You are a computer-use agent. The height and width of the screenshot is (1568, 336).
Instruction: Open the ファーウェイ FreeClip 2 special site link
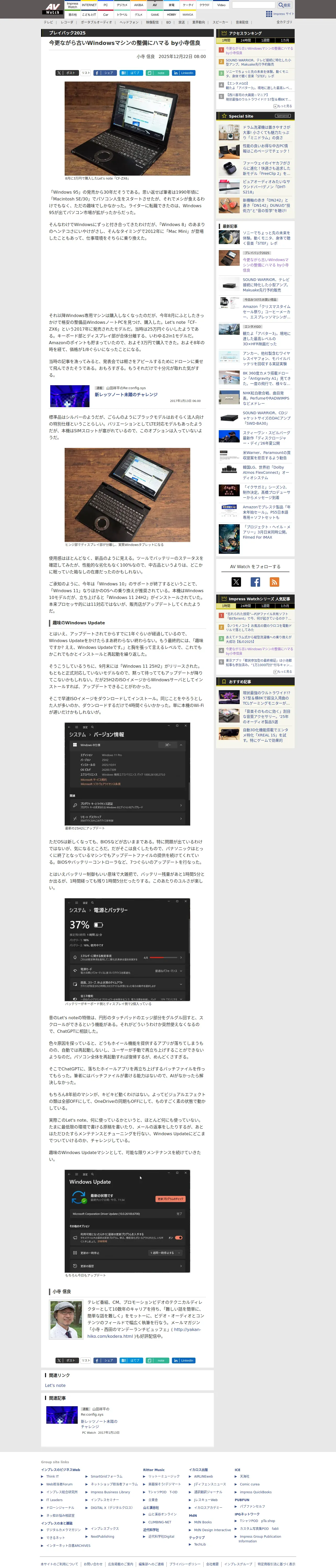pos(266,168)
